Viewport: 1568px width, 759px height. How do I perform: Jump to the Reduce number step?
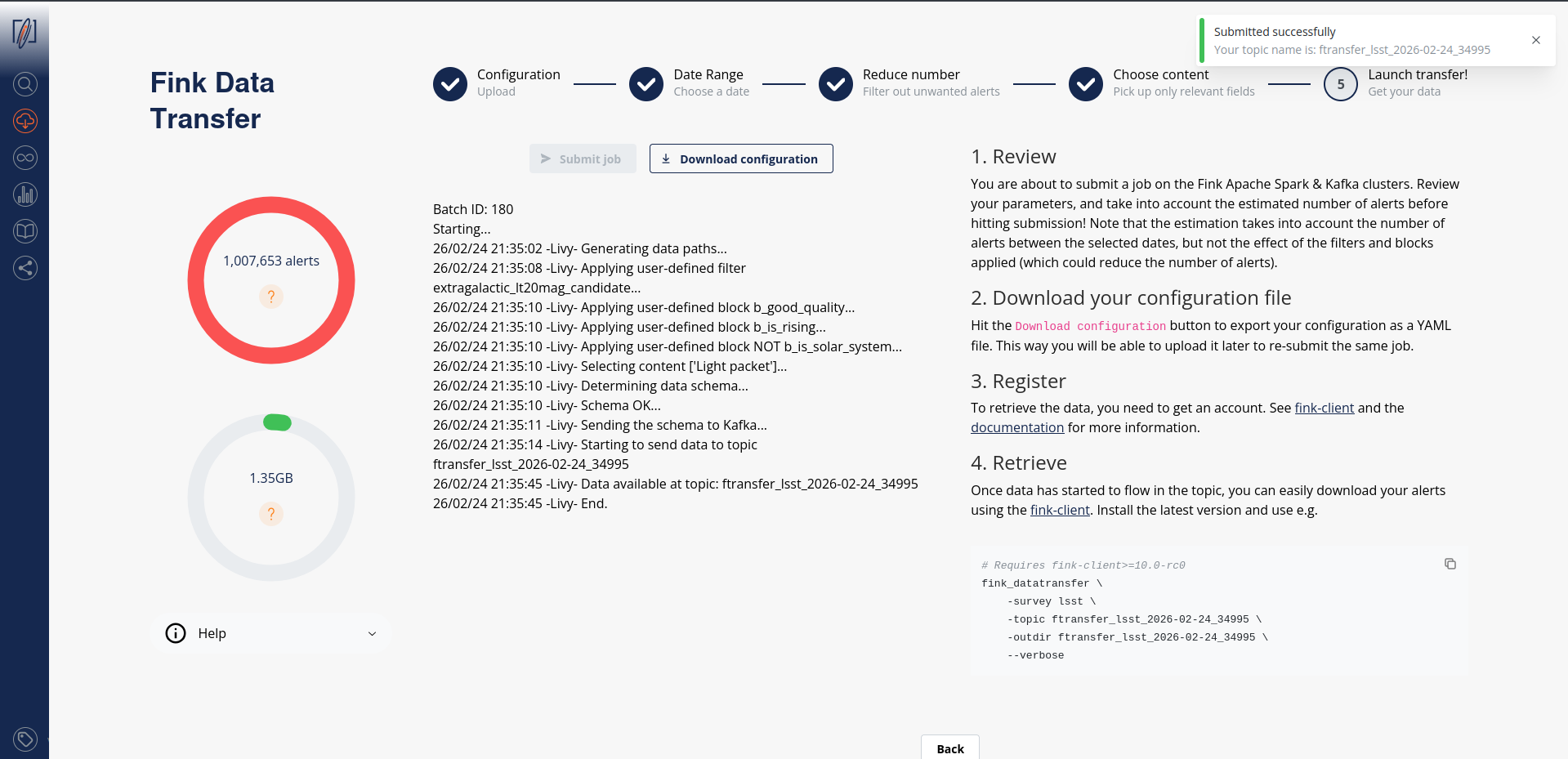coord(836,83)
